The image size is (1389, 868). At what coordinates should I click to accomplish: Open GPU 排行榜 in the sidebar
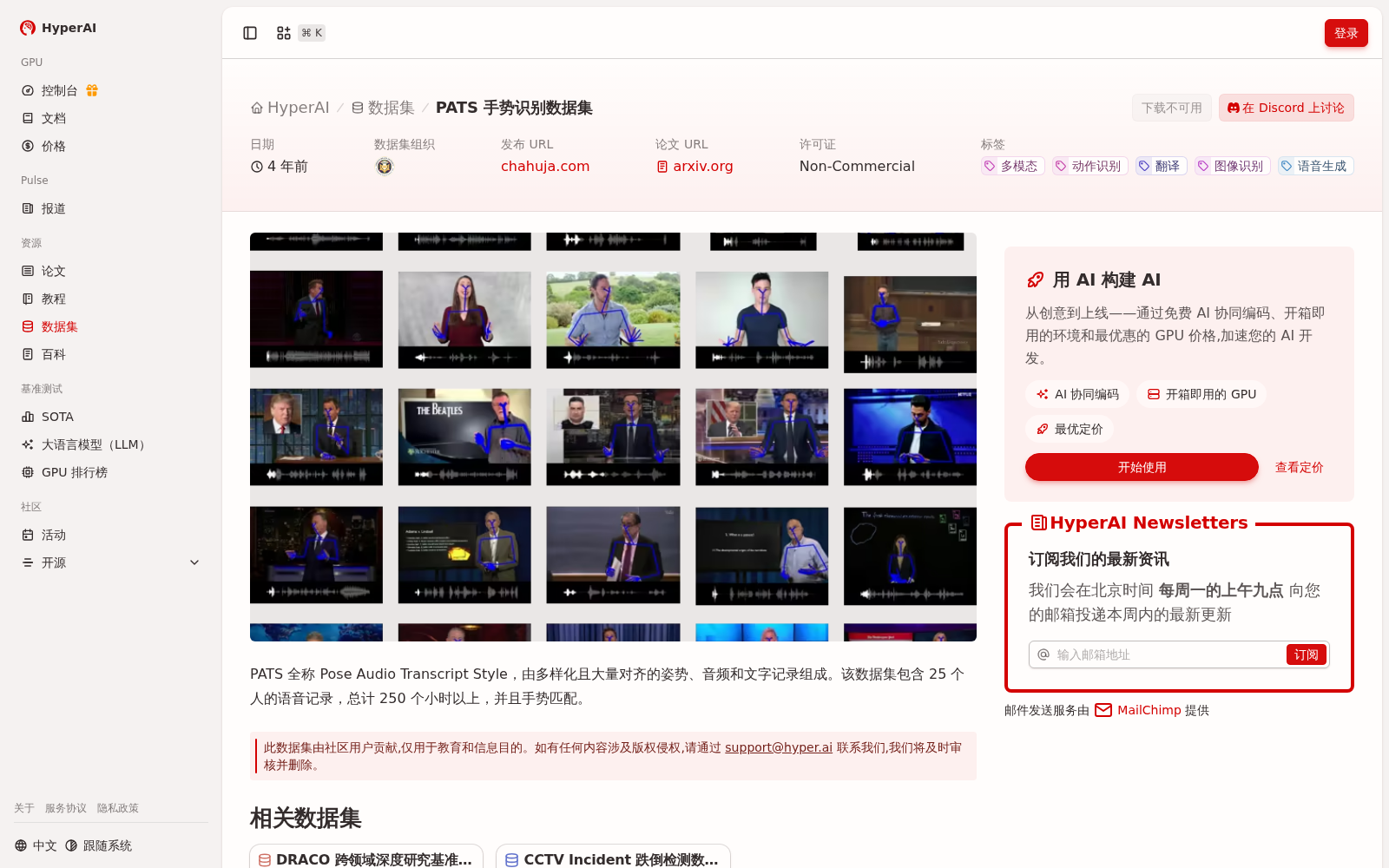click(111, 472)
